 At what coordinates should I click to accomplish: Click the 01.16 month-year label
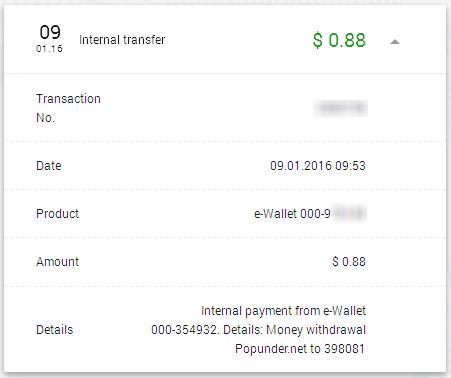click(x=49, y=49)
